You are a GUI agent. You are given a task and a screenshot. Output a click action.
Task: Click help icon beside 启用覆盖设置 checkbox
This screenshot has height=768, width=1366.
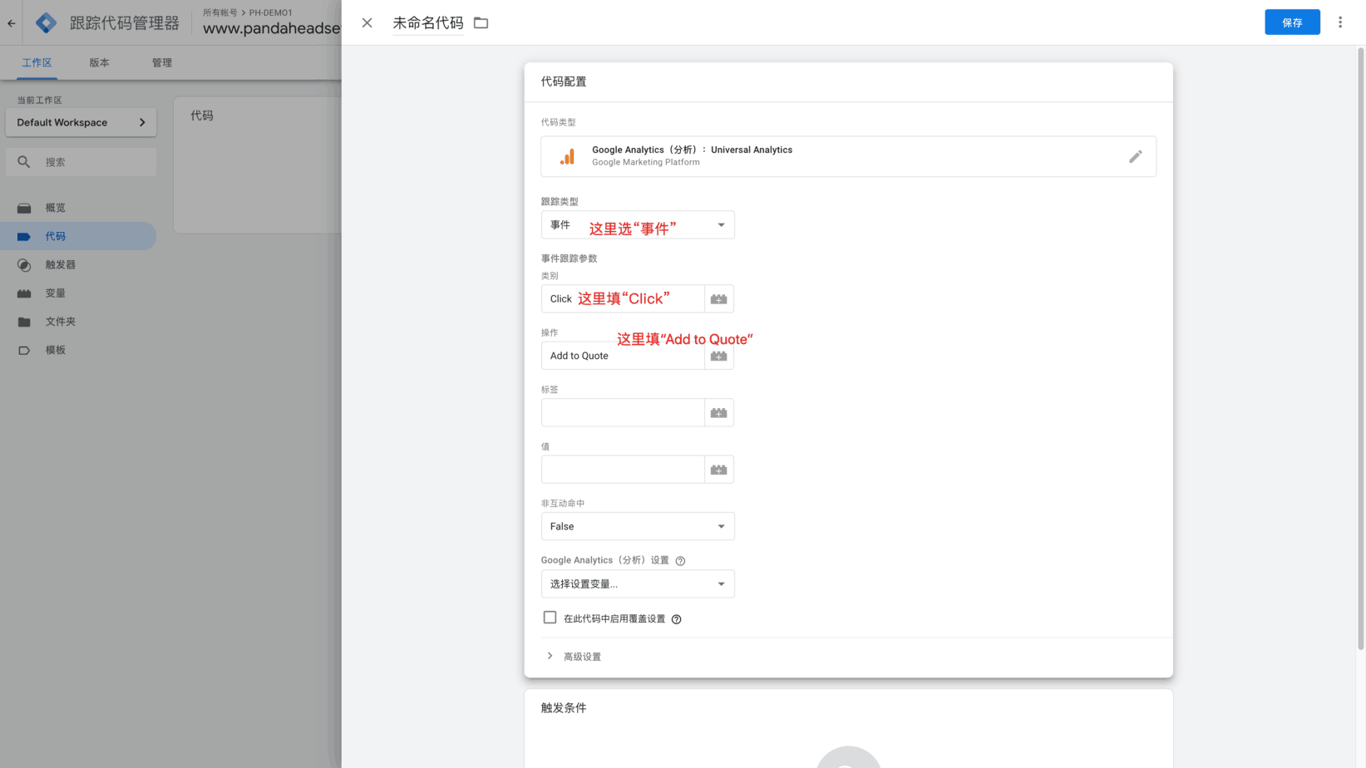[676, 619]
